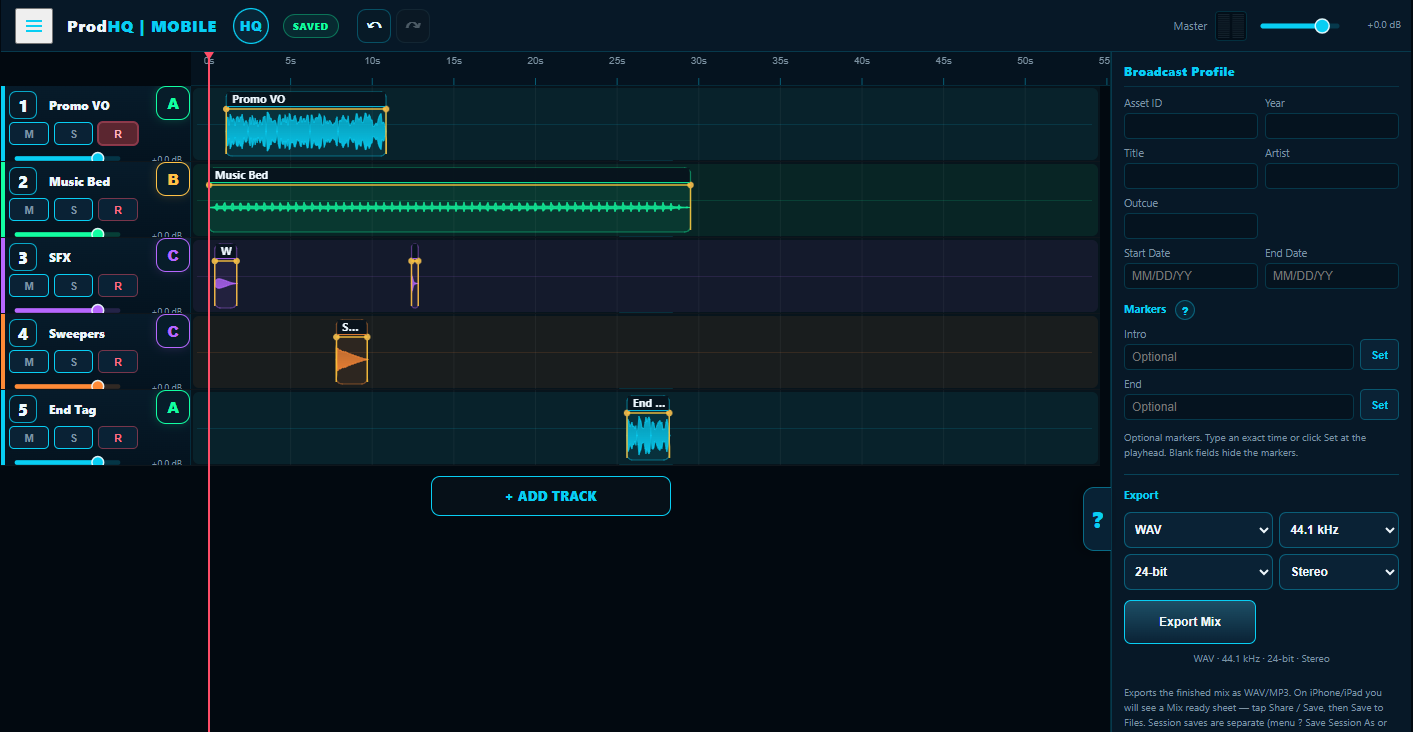
Task: Adjust SFX track volume slider
Action: [67, 309]
